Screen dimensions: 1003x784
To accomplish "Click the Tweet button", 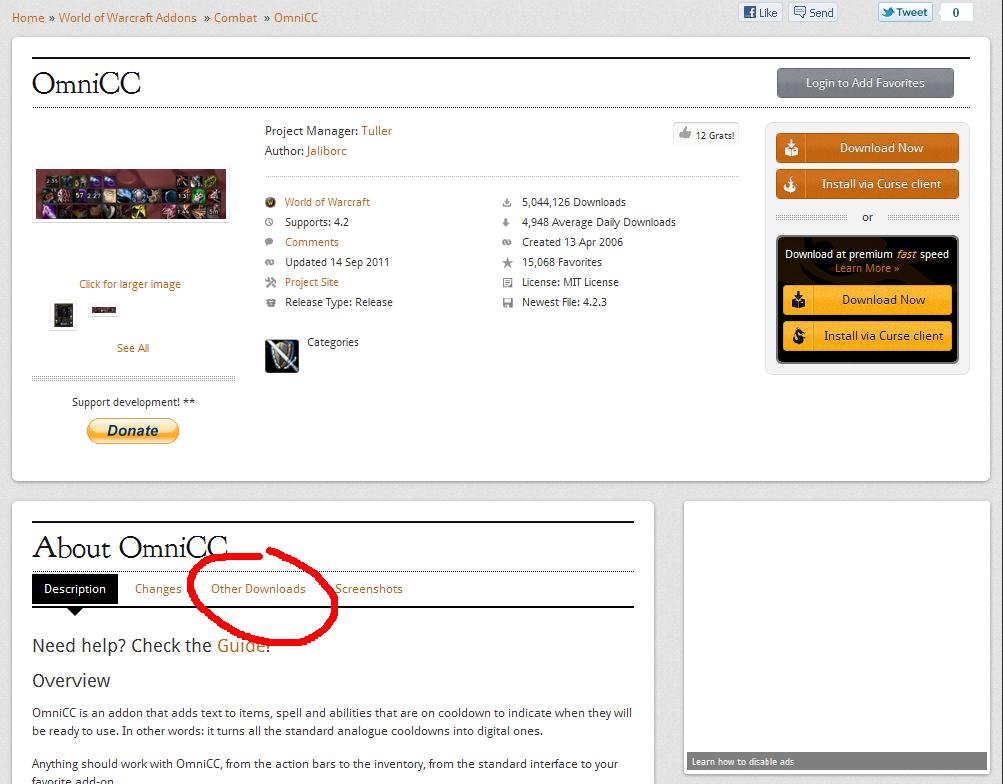I will [904, 12].
